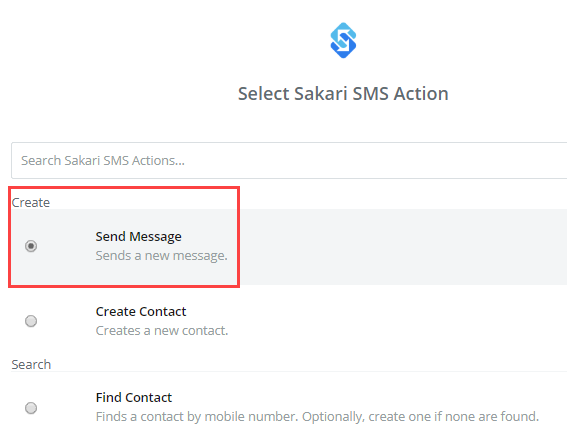Screen dimensions: 567x443
Task: Click the 'Creates a new contact.' description
Action: (162, 331)
